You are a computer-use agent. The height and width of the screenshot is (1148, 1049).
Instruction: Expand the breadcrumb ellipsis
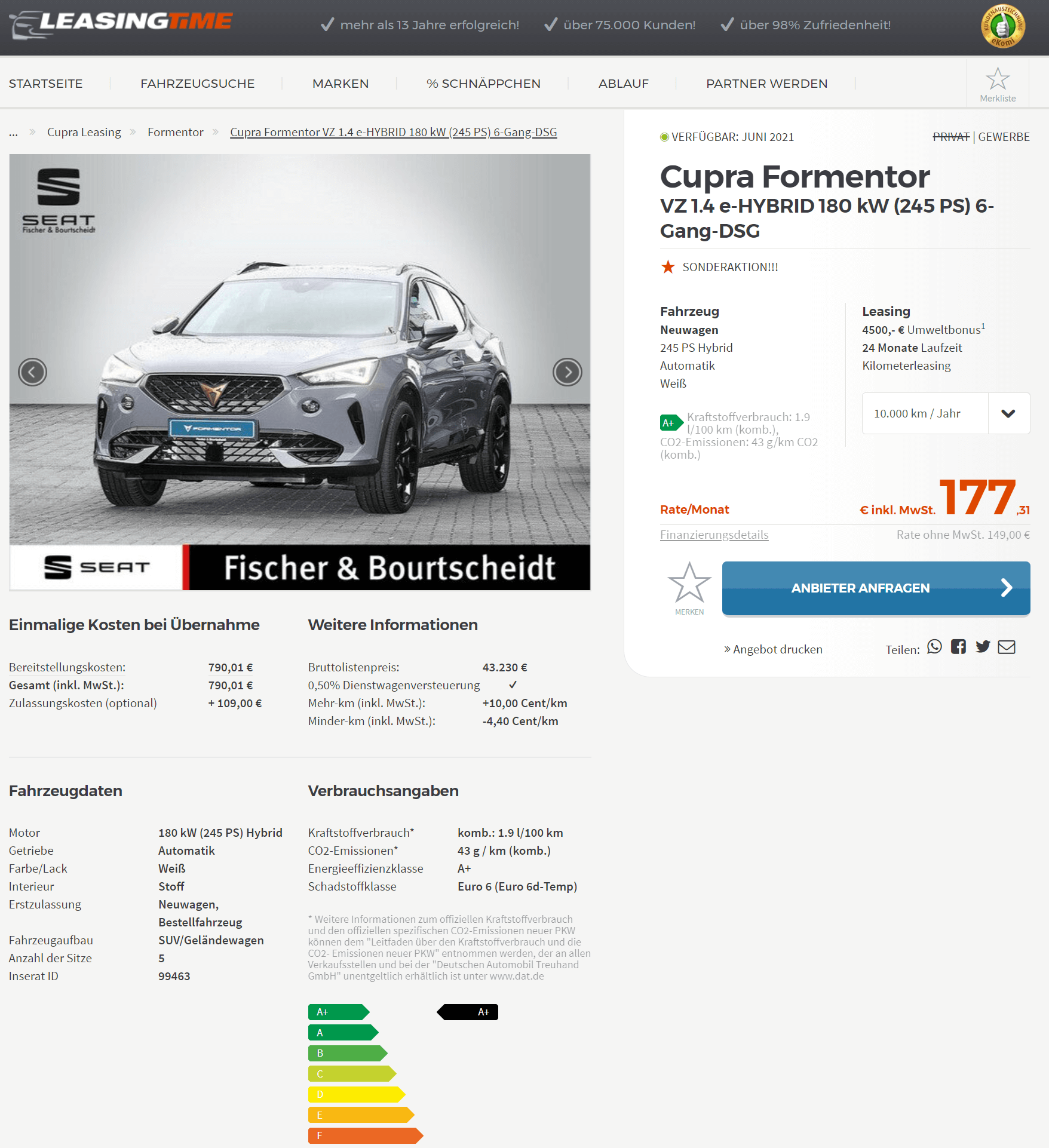13,133
